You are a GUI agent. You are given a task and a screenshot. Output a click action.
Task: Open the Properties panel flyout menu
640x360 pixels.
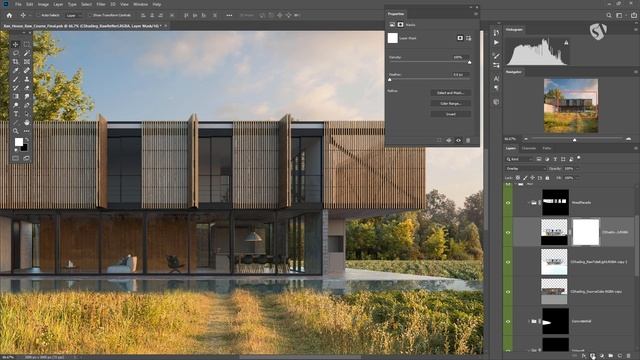(476, 14)
